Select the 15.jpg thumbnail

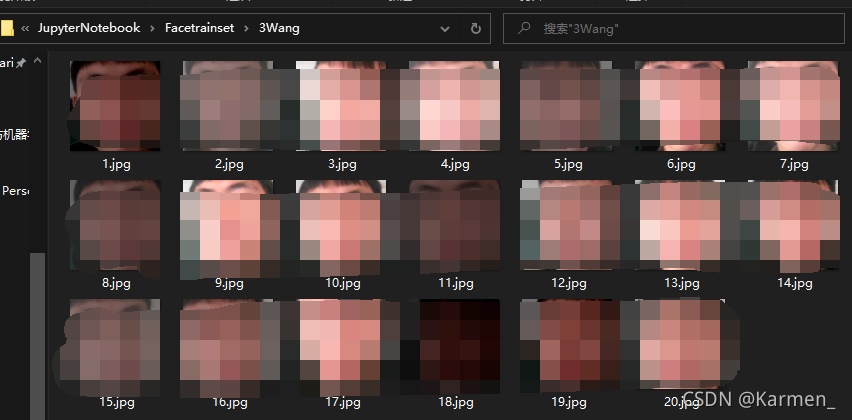tap(115, 344)
